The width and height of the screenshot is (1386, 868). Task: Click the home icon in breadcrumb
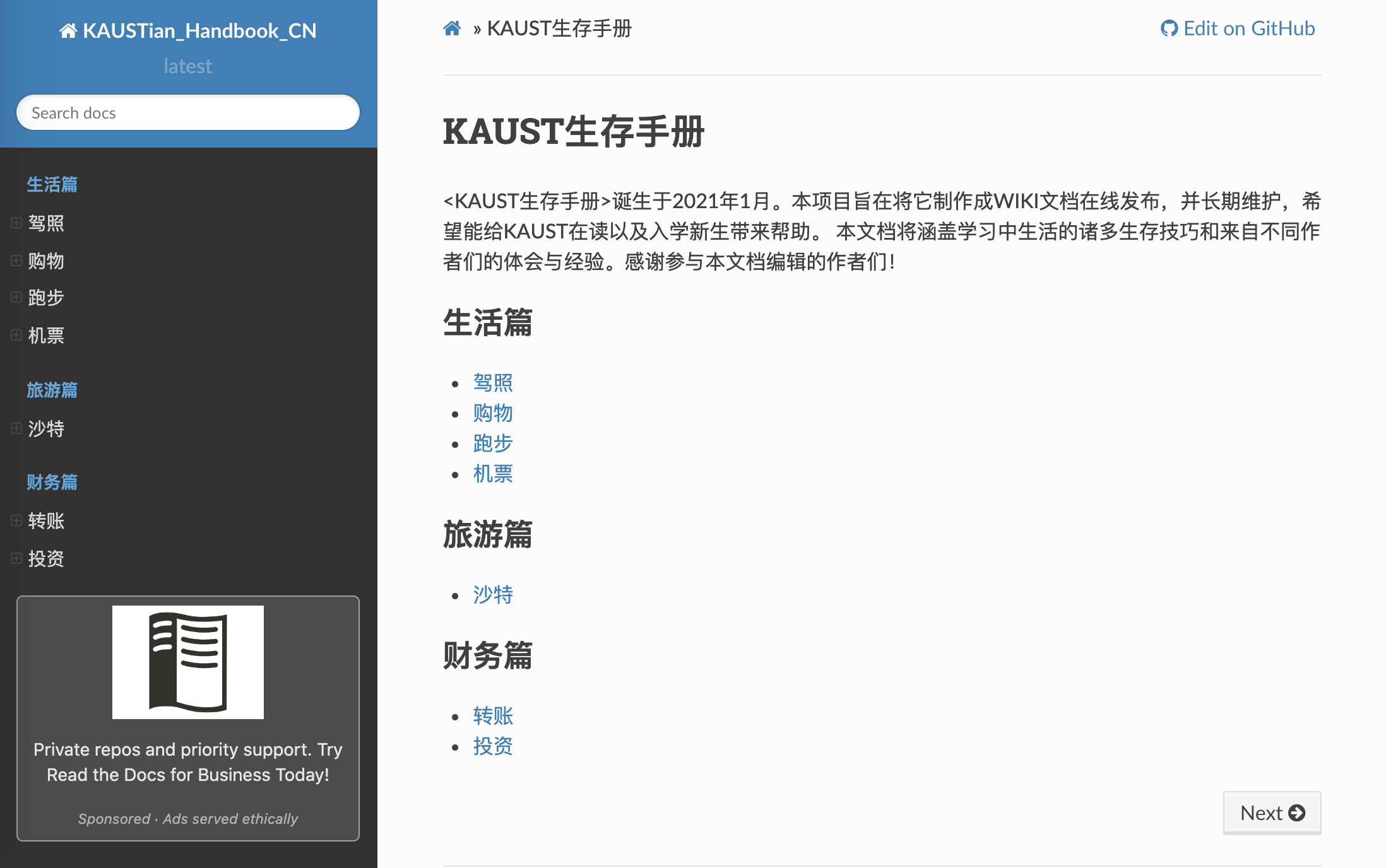tap(452, 28)
